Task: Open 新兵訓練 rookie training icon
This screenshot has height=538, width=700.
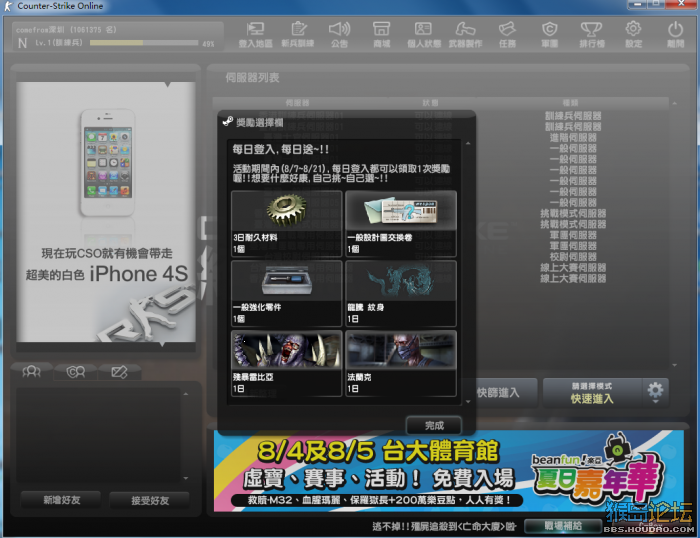Action: pyautogui.click(x=298, y=34)
